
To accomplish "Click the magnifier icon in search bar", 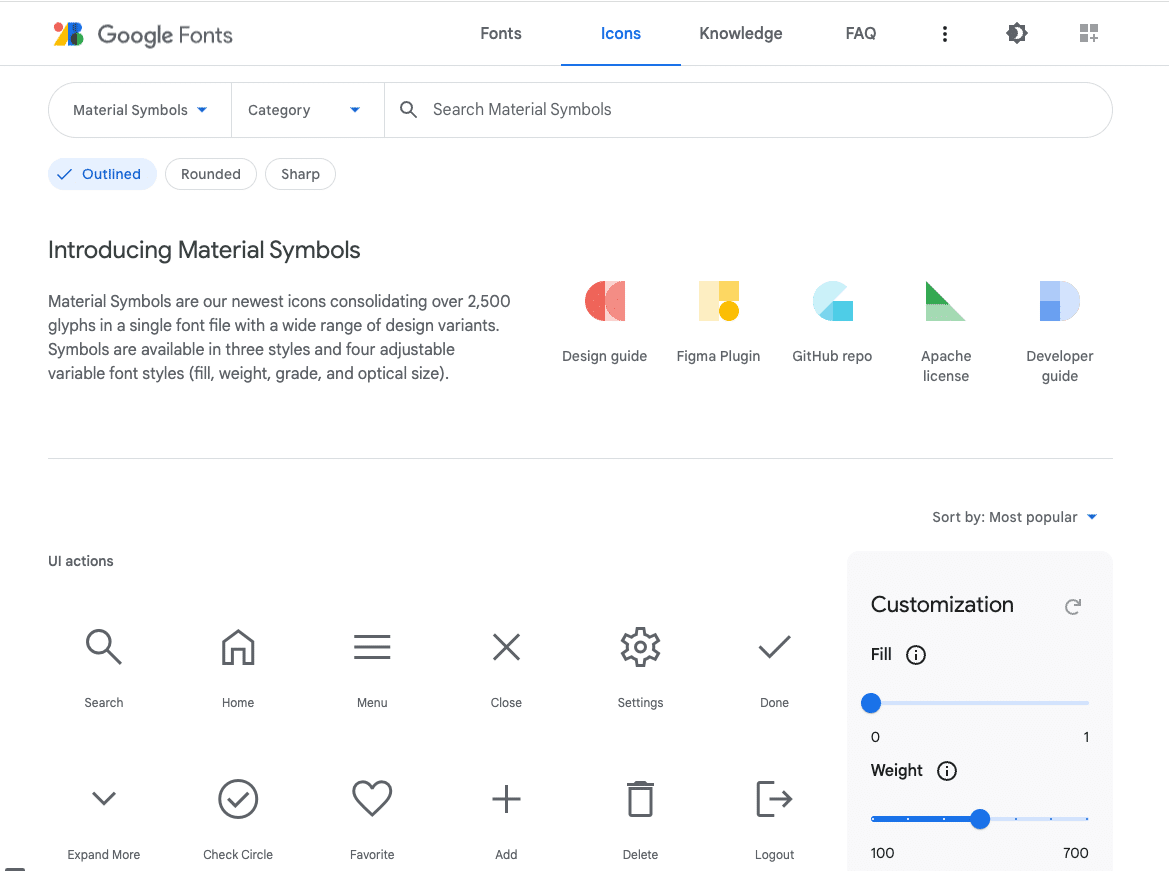I will point(408,110).
